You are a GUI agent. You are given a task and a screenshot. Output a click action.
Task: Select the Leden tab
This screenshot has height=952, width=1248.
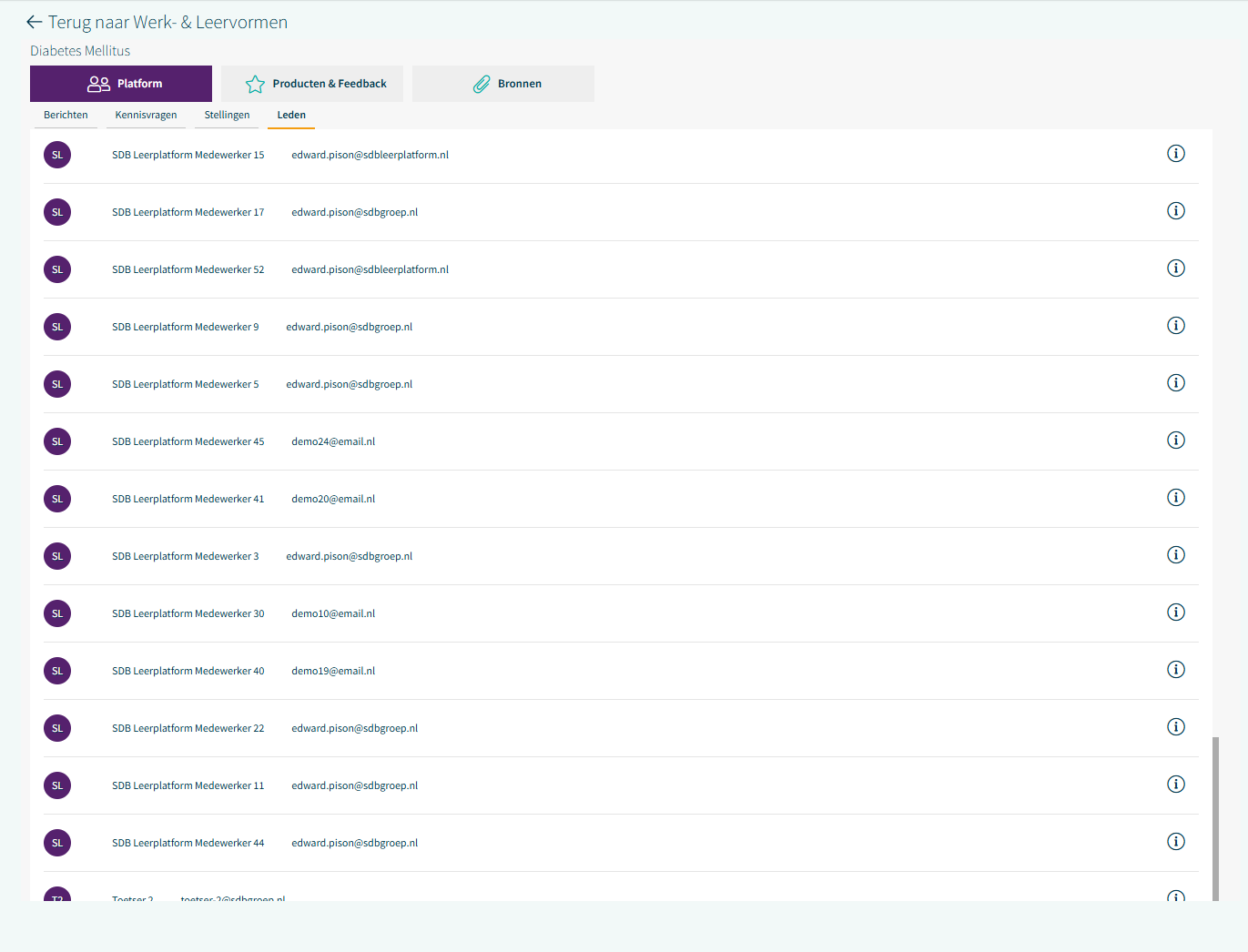pos(291,116)
